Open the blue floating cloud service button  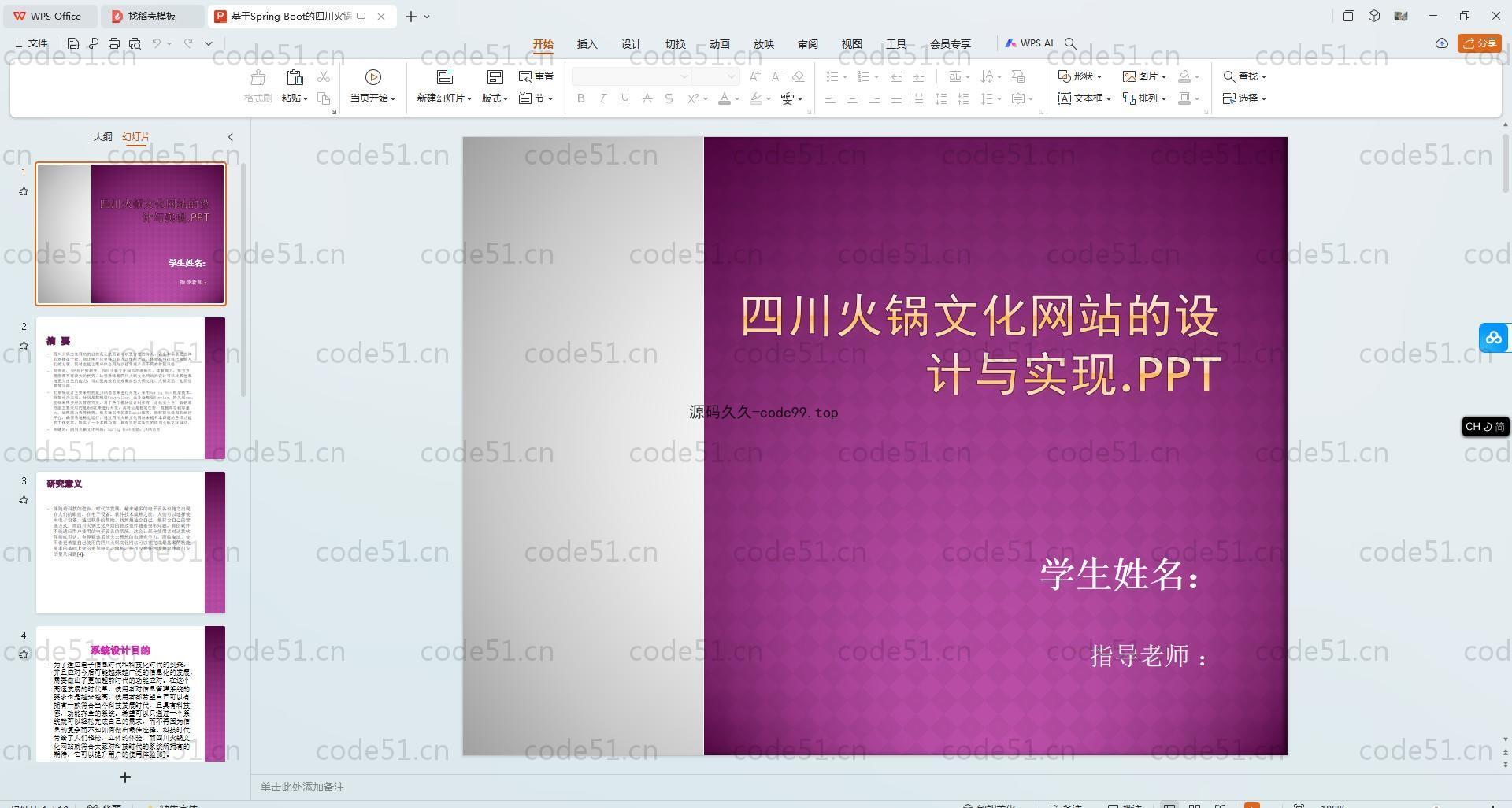point(1494,338)
